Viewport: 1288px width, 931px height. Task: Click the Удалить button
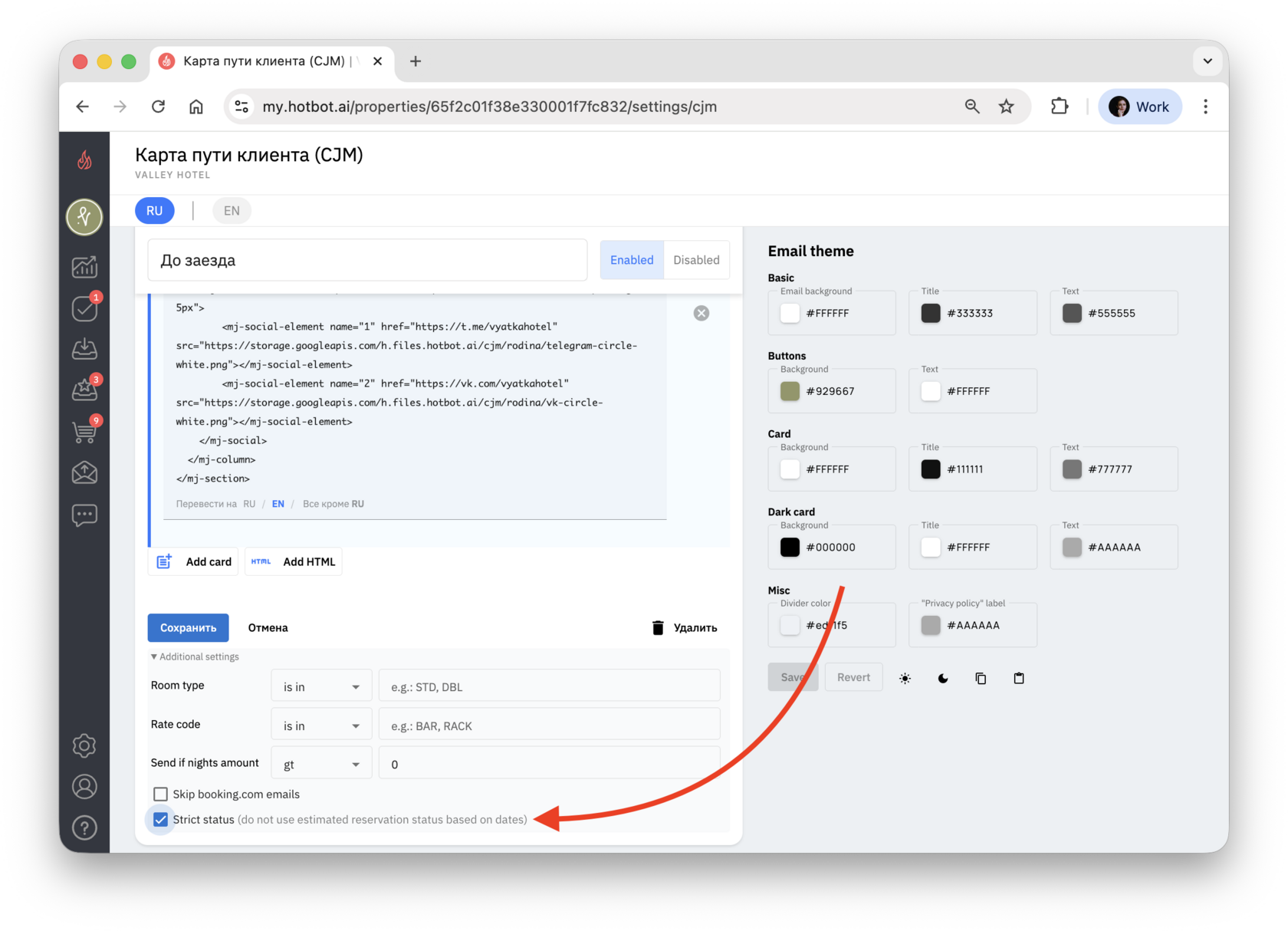point(685,627)
